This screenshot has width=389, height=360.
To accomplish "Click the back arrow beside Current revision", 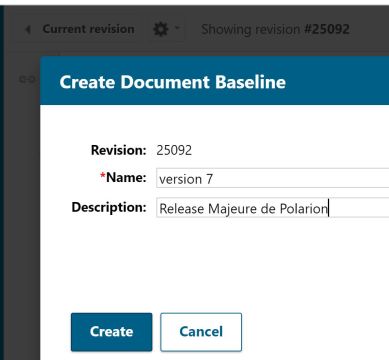I will (x=28, y=30).
